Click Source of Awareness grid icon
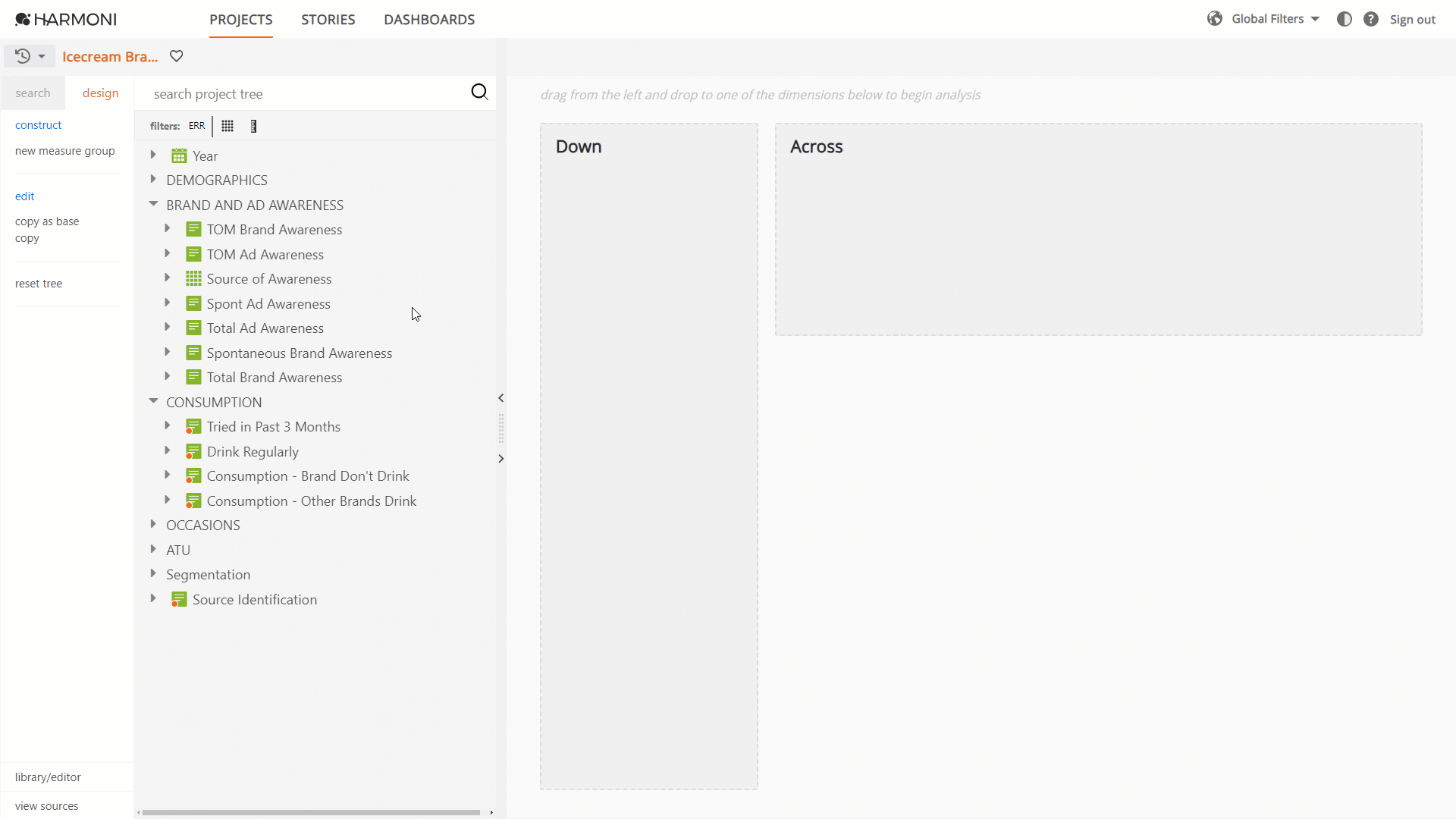Viewport: 1456px width, 819px height. click(x=193, y=279)
